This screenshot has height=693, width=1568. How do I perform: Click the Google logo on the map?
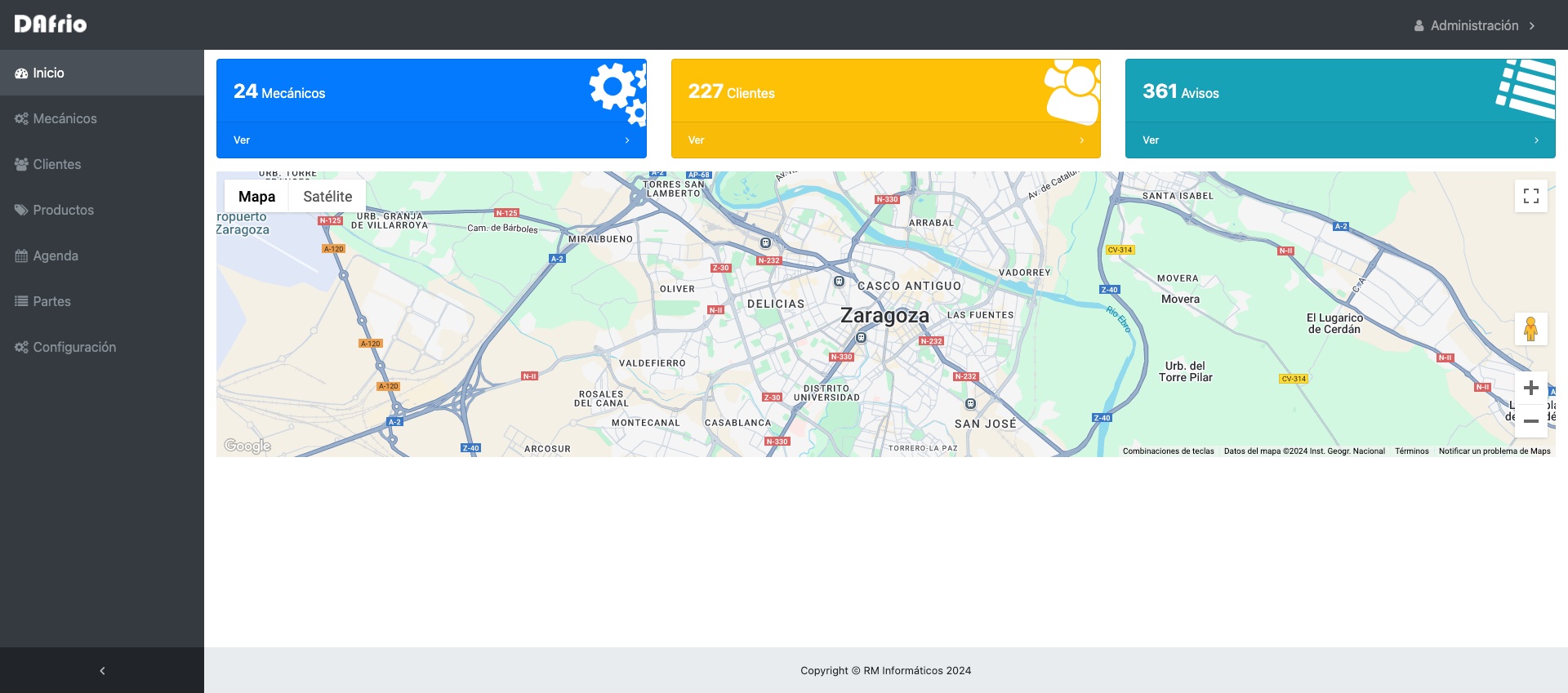point(247,446)
